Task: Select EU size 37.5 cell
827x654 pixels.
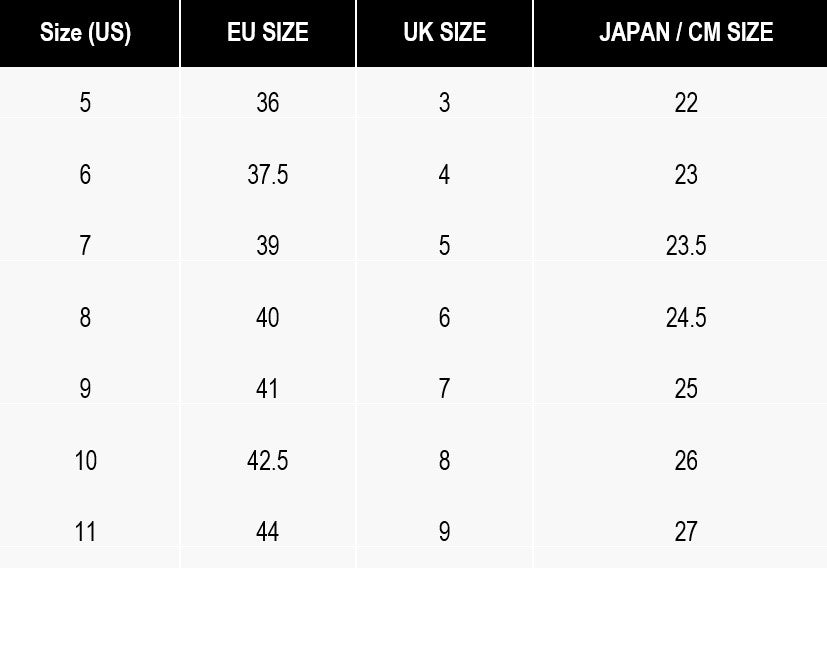Action: (268, 175)
